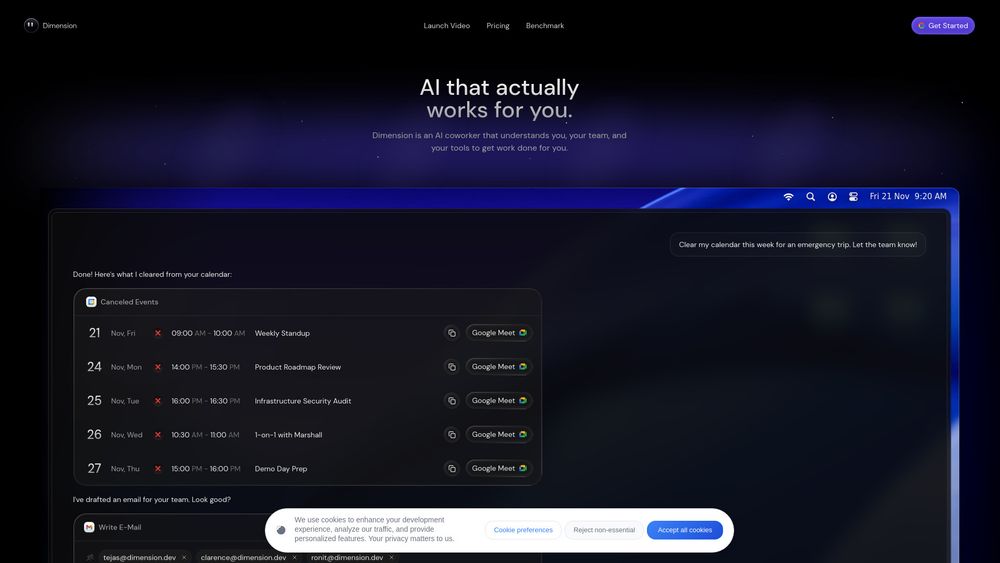The width and height of the screenshot is (1000, 563).
Task: Open Launch Video nav item
Action: pyautogui.click(x=446, y=26)
